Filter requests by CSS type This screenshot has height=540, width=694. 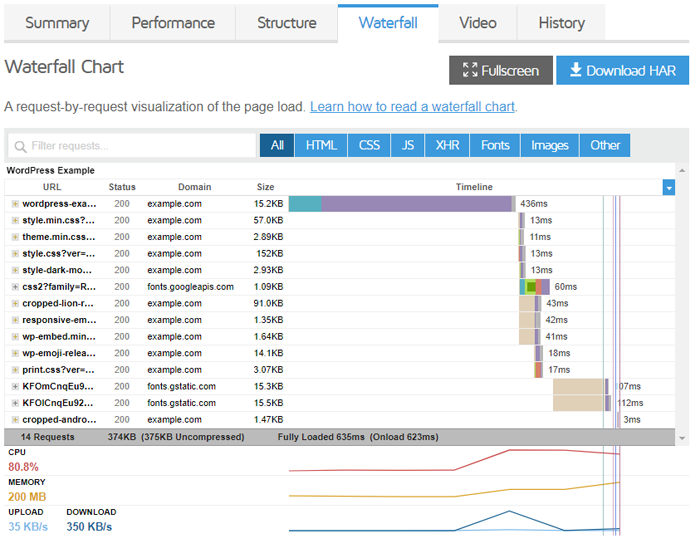click(369, 145)
